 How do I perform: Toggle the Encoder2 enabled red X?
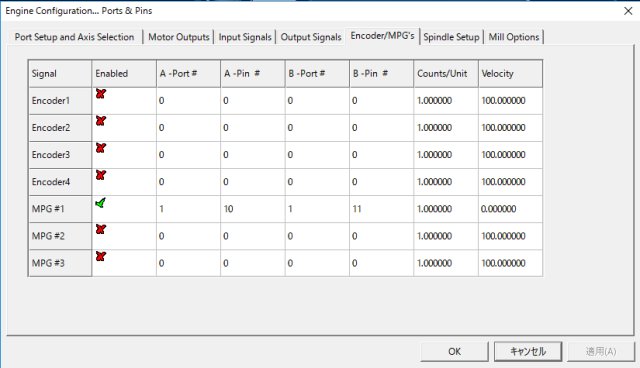[101, 121]
